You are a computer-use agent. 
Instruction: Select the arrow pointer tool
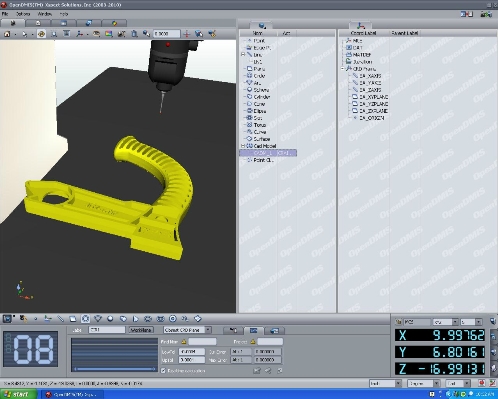(x=24, y=34)
